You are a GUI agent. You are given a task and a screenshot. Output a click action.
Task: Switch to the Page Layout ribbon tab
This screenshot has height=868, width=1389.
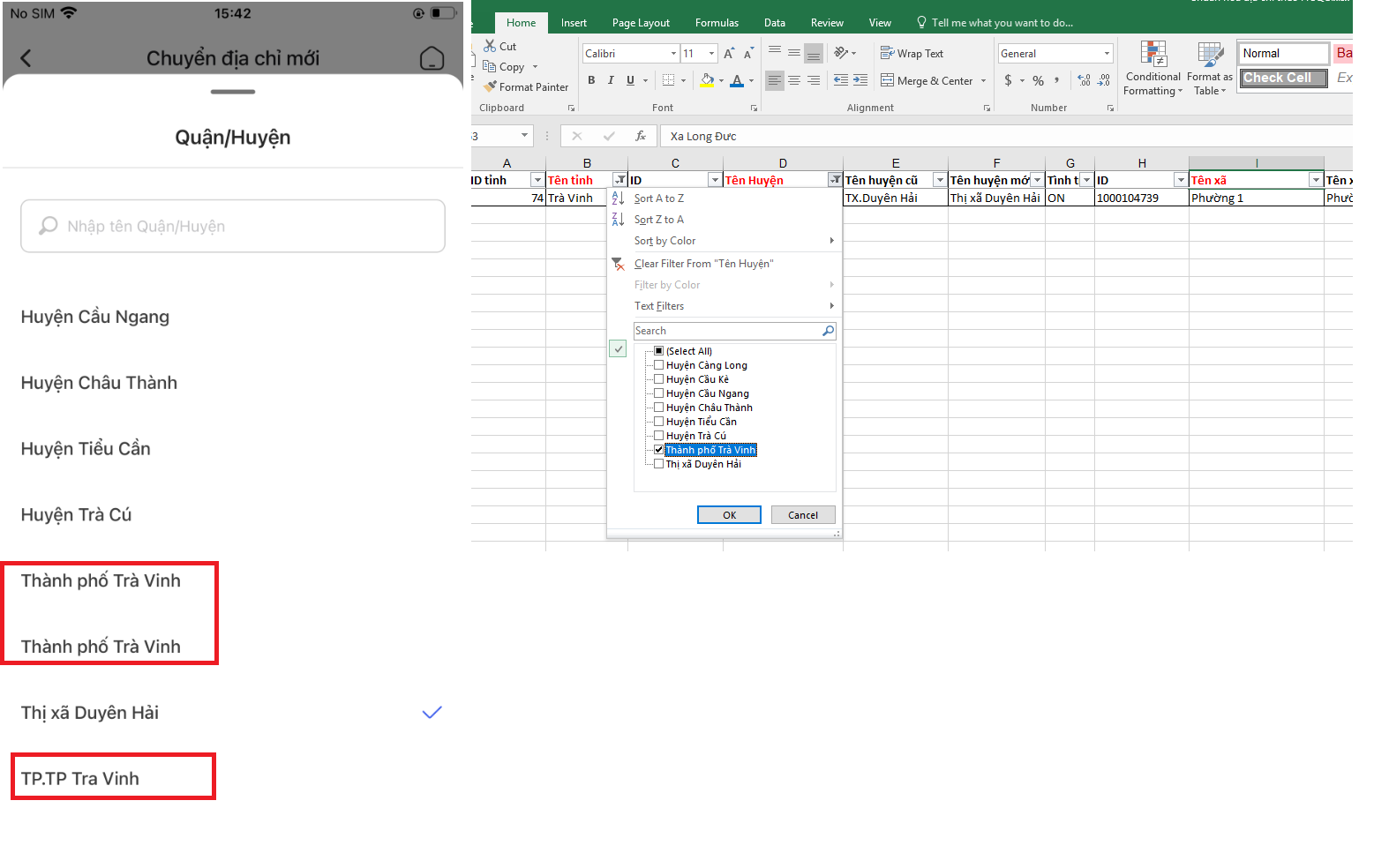click(x=641, y=23)
